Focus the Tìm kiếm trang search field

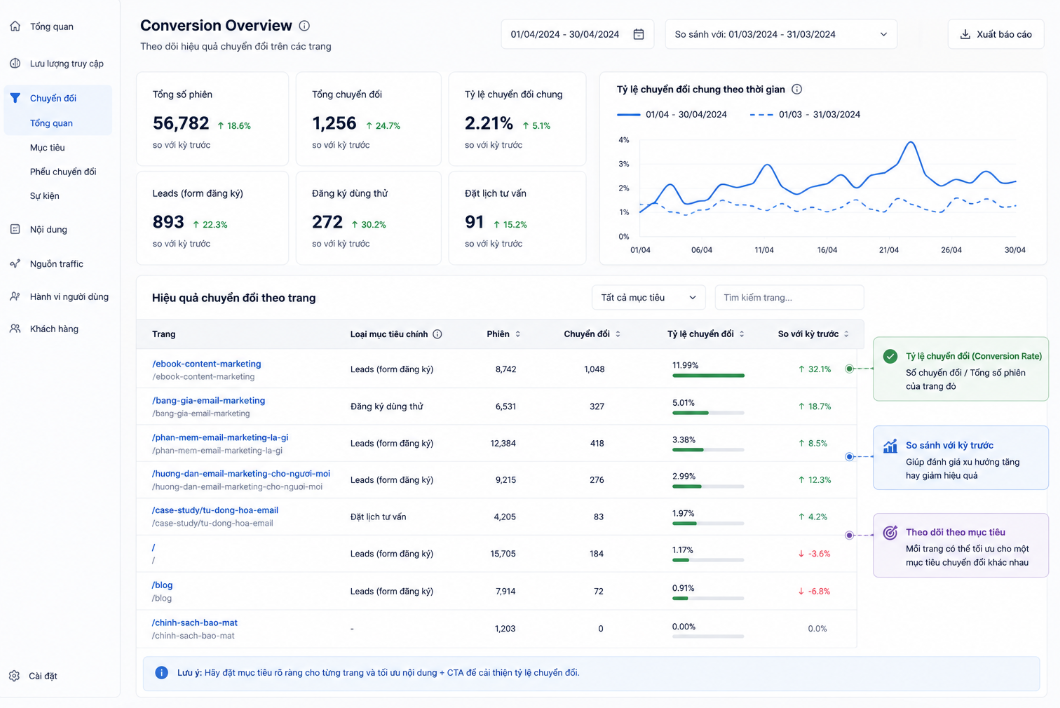pos(789,298)
